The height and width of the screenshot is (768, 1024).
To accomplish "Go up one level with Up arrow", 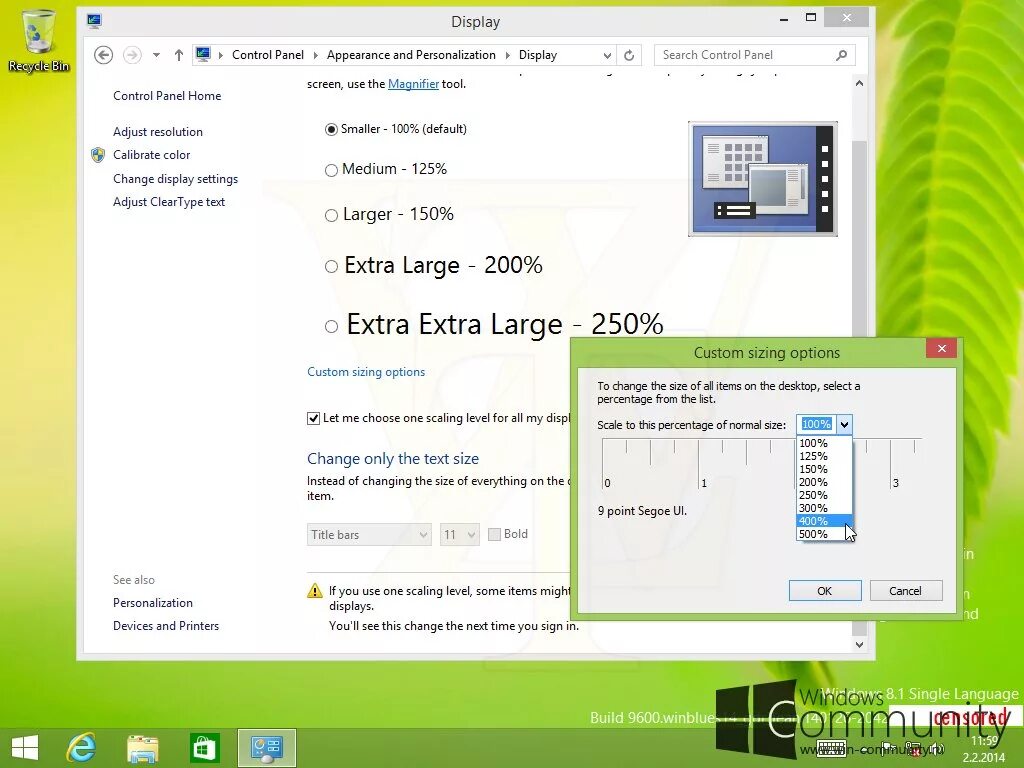I will (178, 55).
